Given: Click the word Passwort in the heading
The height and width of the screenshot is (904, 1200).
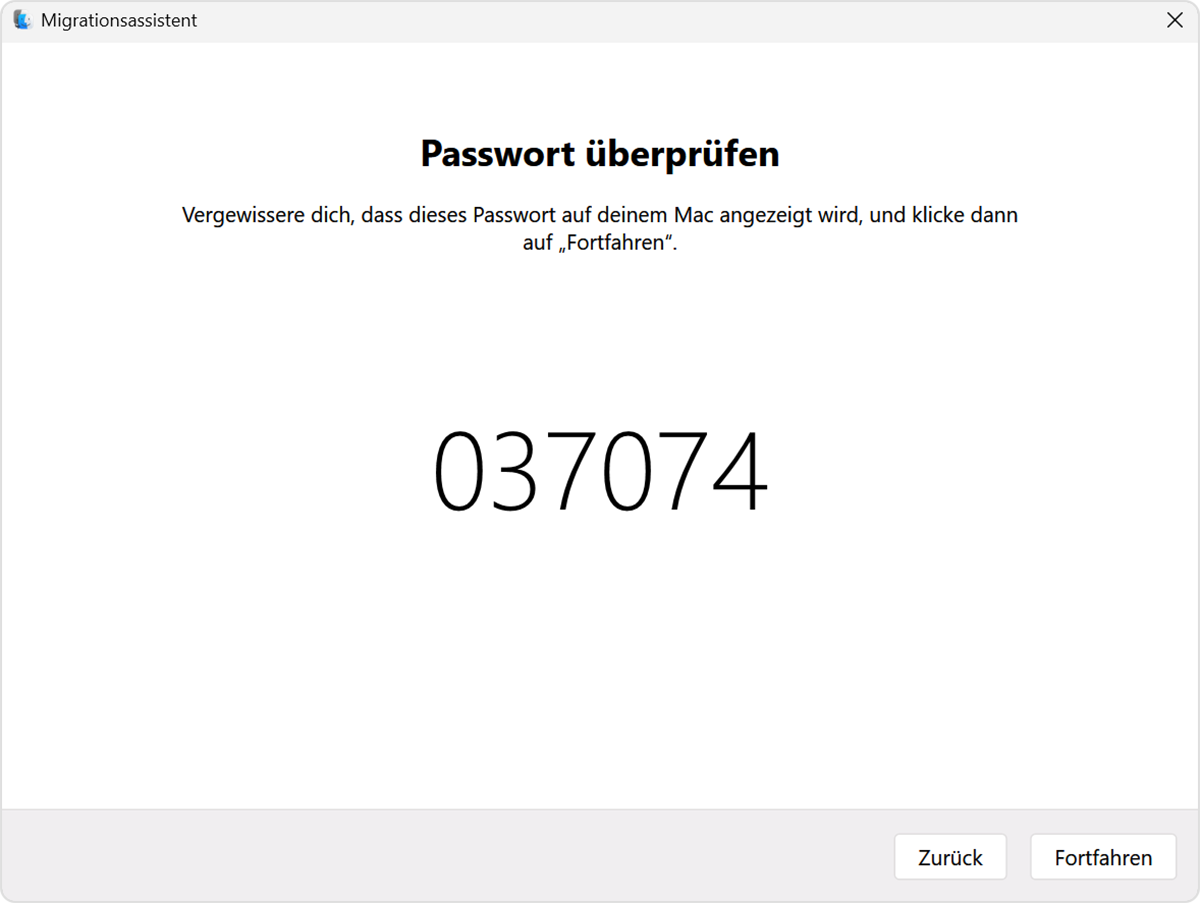Looking at the screenshot, I should coord(497,154).
